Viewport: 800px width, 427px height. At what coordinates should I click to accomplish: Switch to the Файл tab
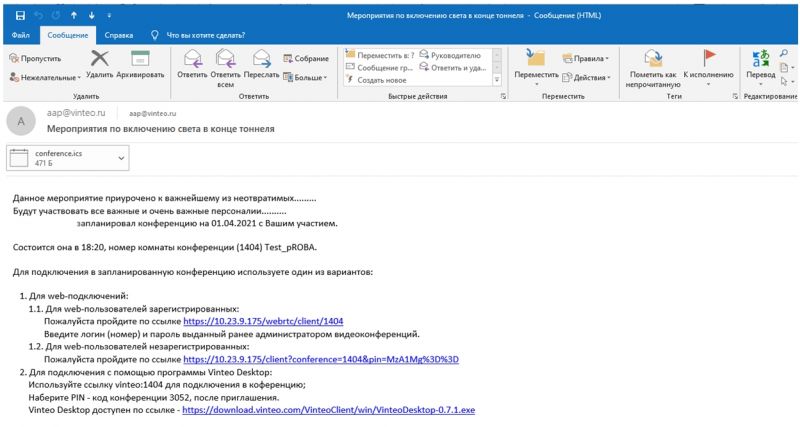coord(21,35)
